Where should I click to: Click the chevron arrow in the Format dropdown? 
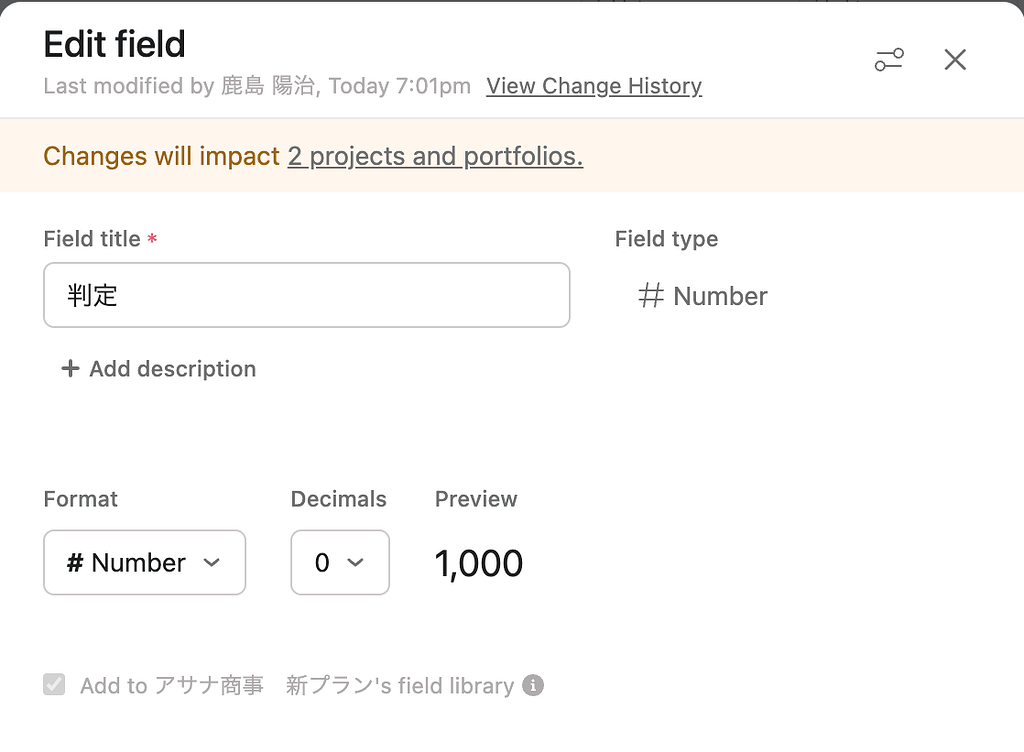[211, 562]
